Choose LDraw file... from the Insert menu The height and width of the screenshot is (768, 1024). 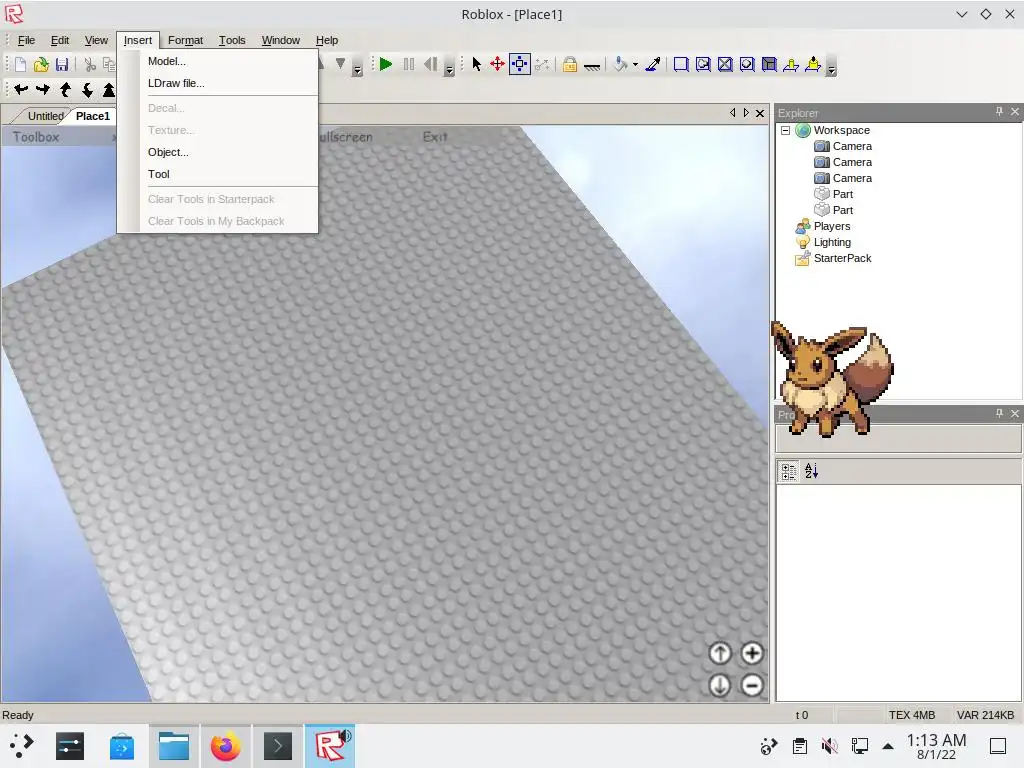coord(217,83)
